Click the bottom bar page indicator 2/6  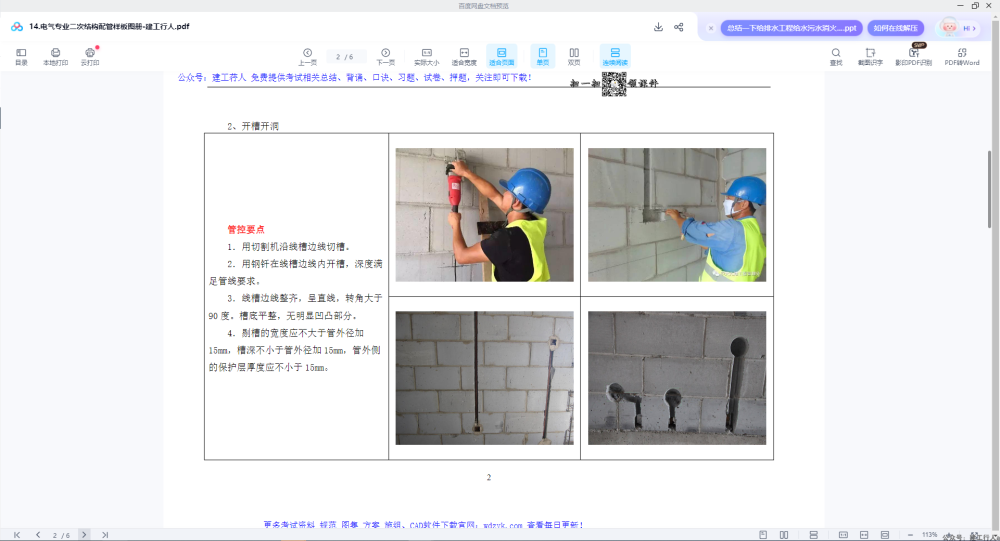coord(61,535)
